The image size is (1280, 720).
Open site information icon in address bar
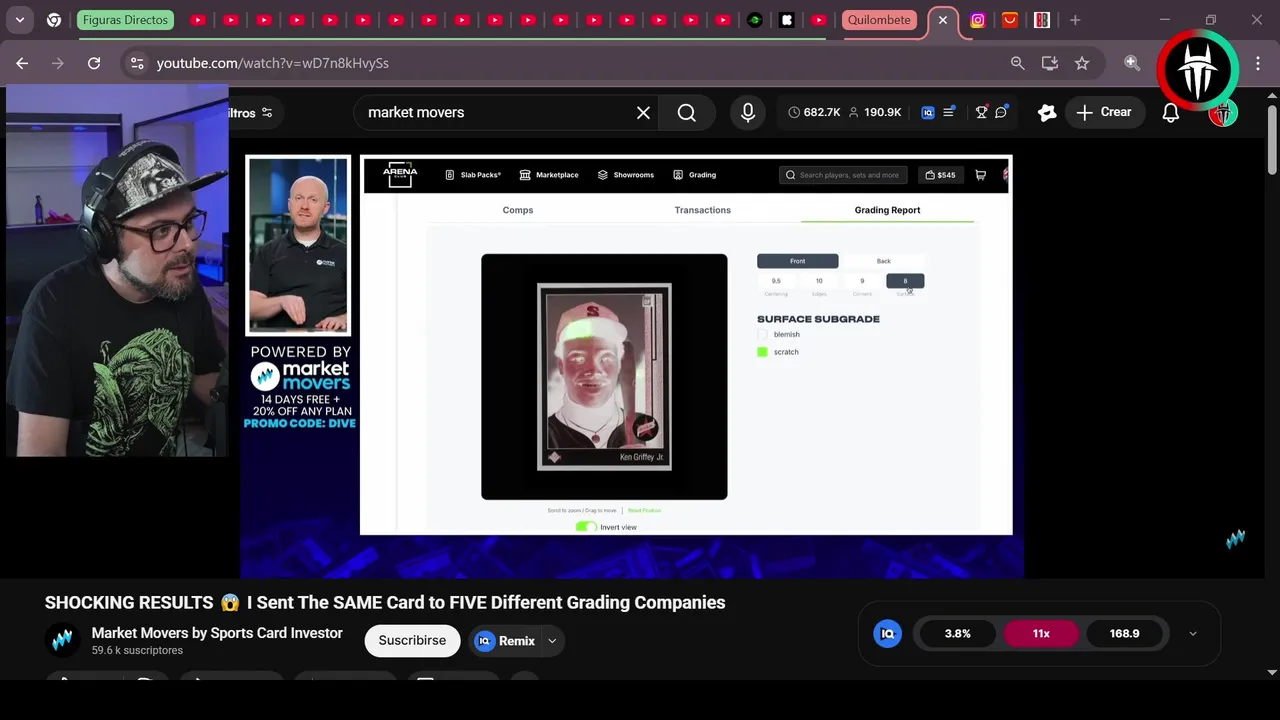tap(137, 63)
